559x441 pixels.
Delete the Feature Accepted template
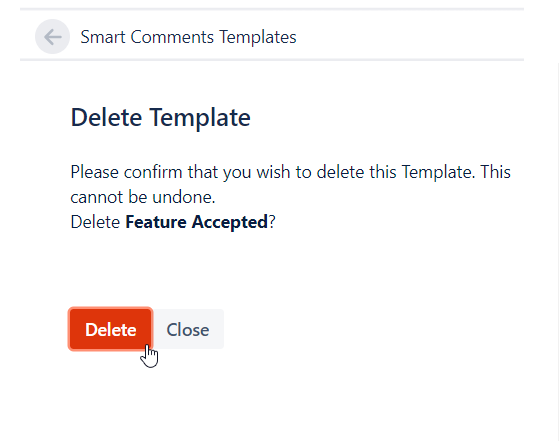(x=111, y=329)
